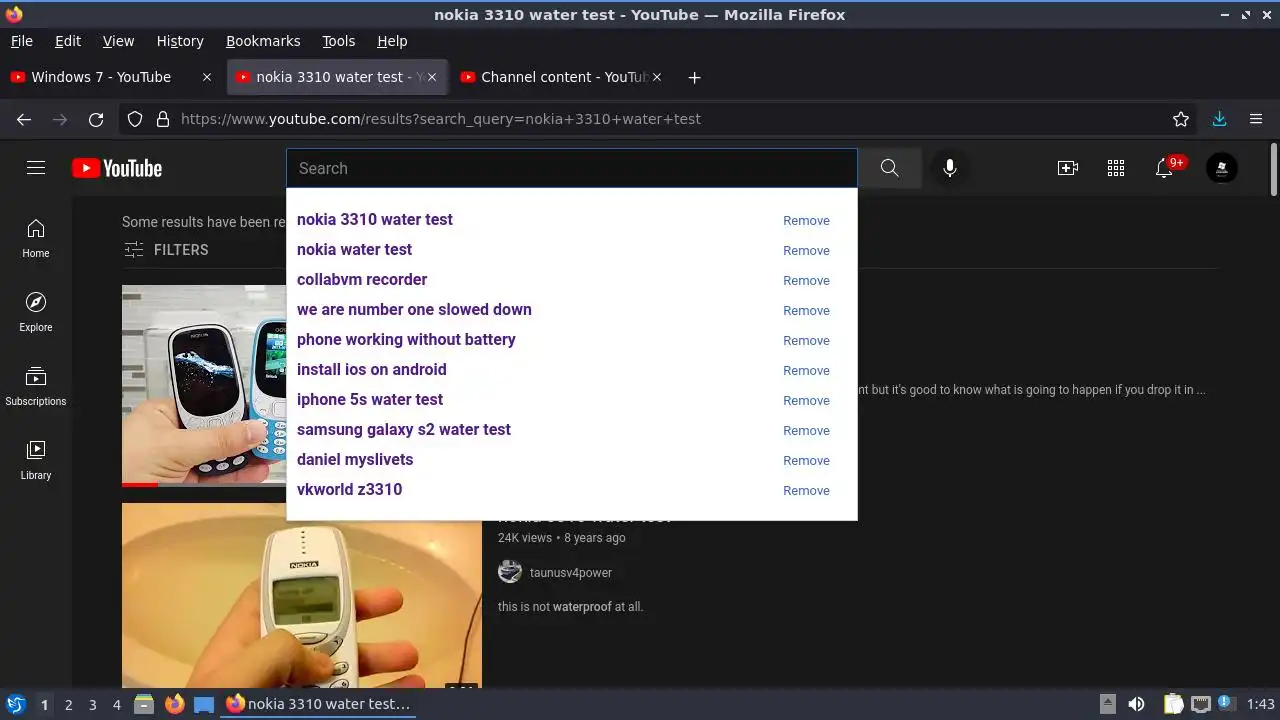
Task: Select suggestion 'samsung galaxy s2 water test'
Action: coord(404,429)
